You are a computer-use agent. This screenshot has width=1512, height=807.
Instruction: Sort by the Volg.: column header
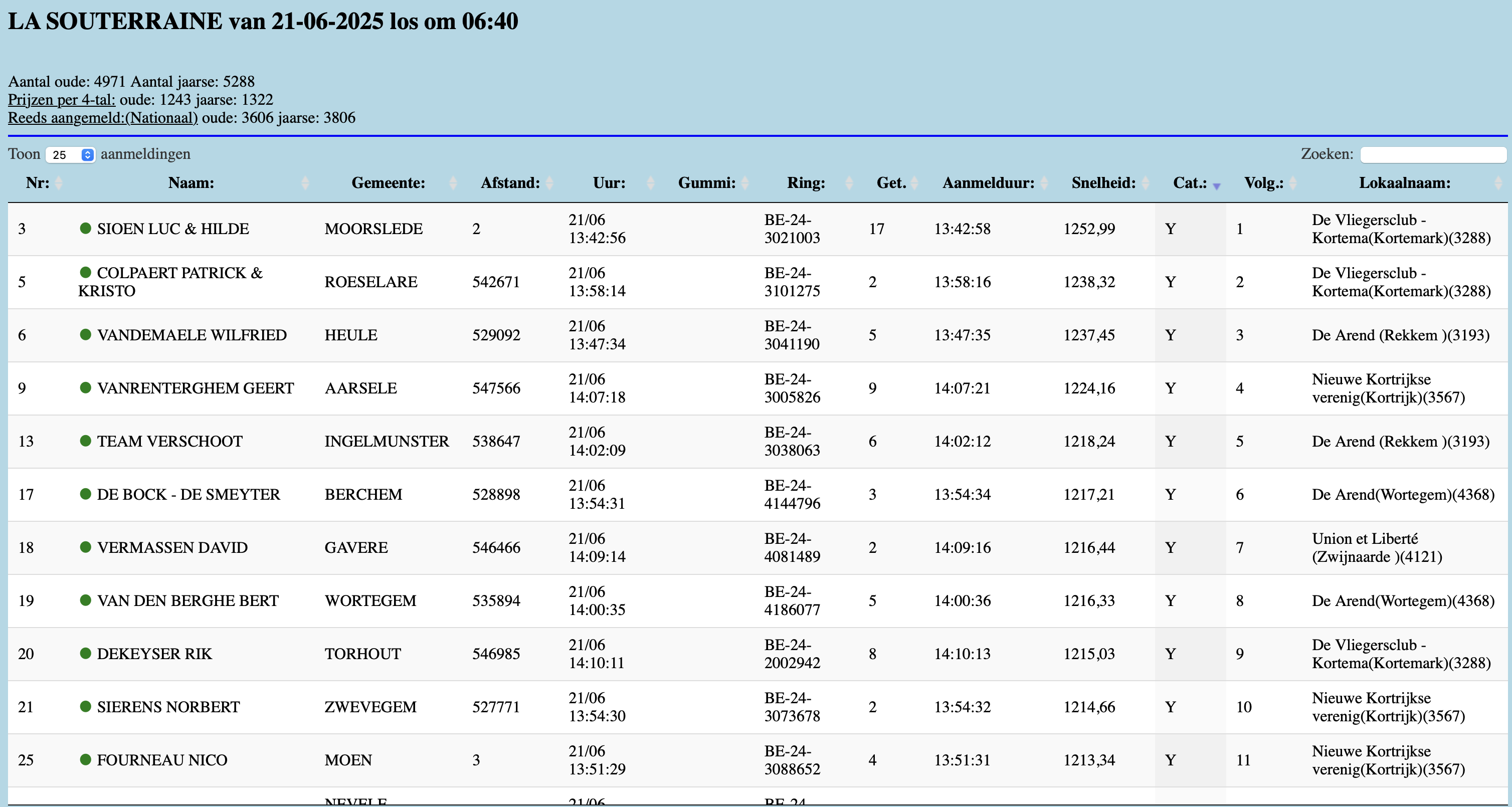(1263, 183)
